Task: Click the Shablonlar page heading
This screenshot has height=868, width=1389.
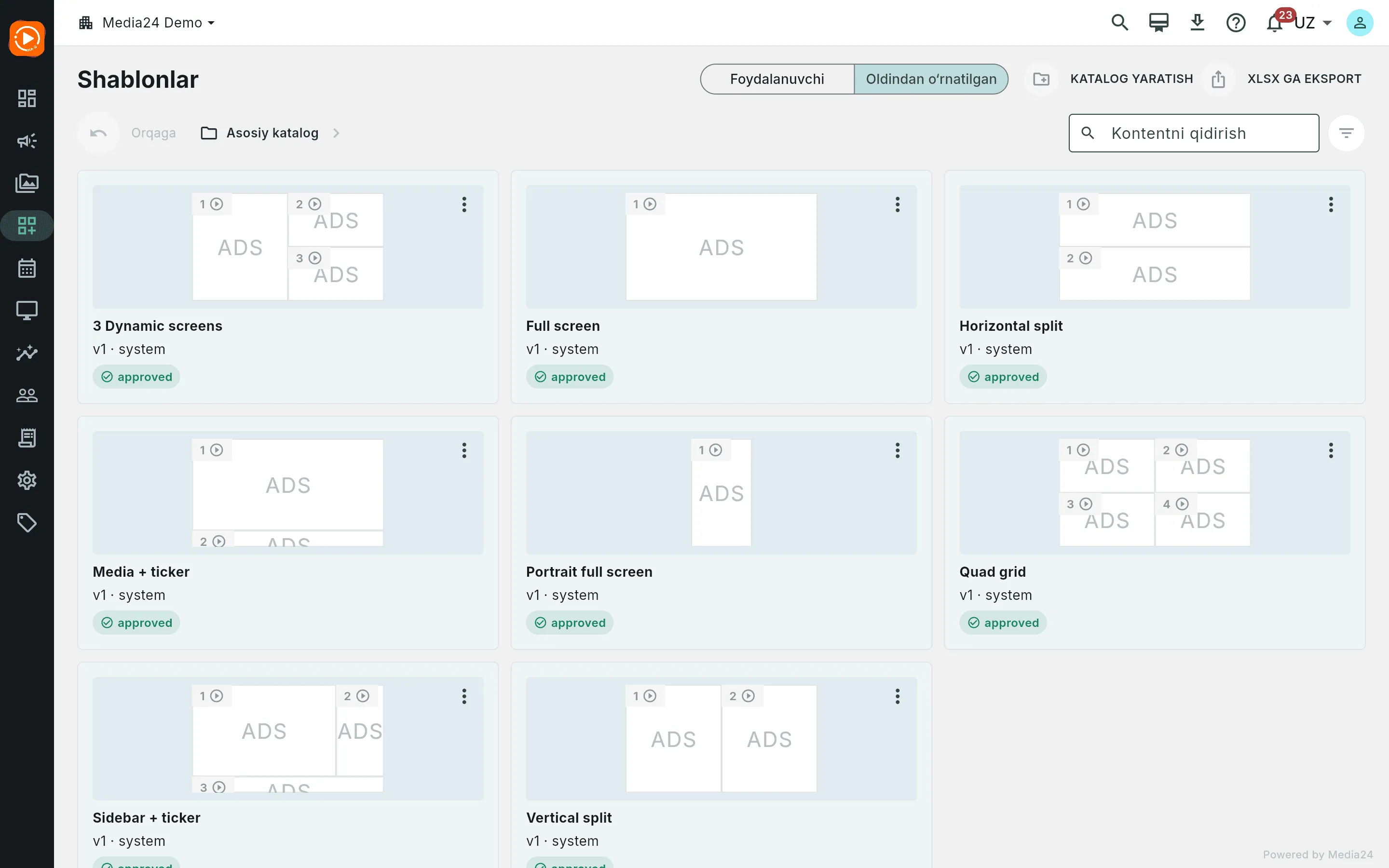Action: (x=138, y=79)
